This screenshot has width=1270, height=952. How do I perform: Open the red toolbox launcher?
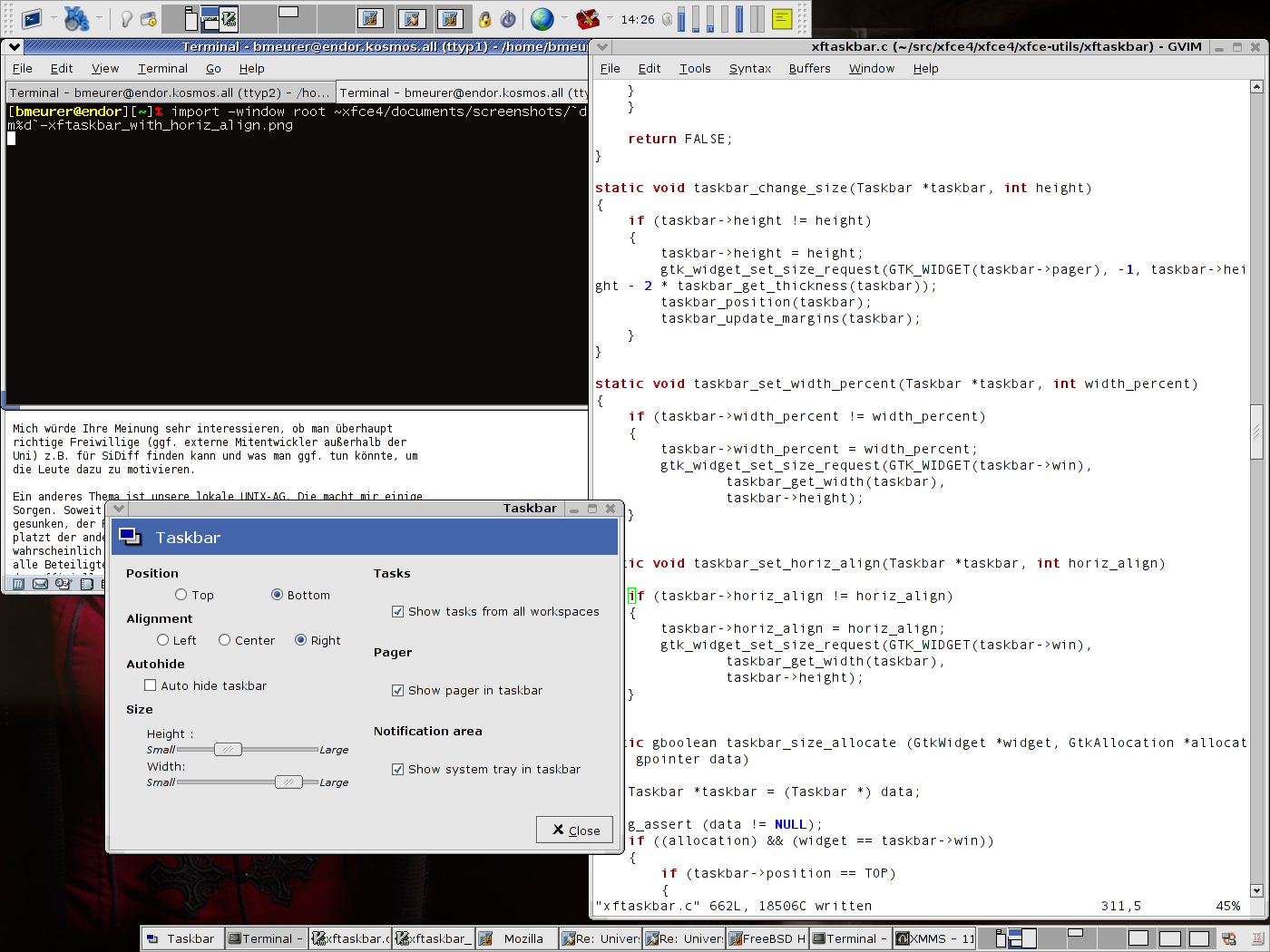tap(588, 18)
